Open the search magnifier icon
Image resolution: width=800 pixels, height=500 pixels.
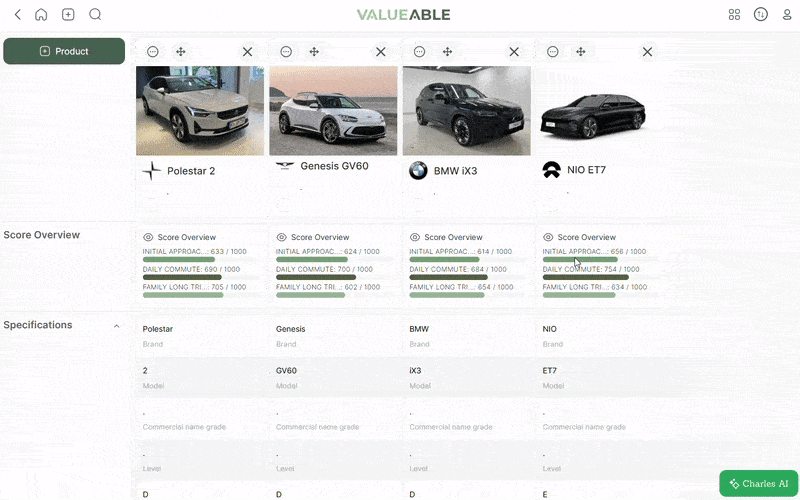pyautogui.click(x=95, y=15)
